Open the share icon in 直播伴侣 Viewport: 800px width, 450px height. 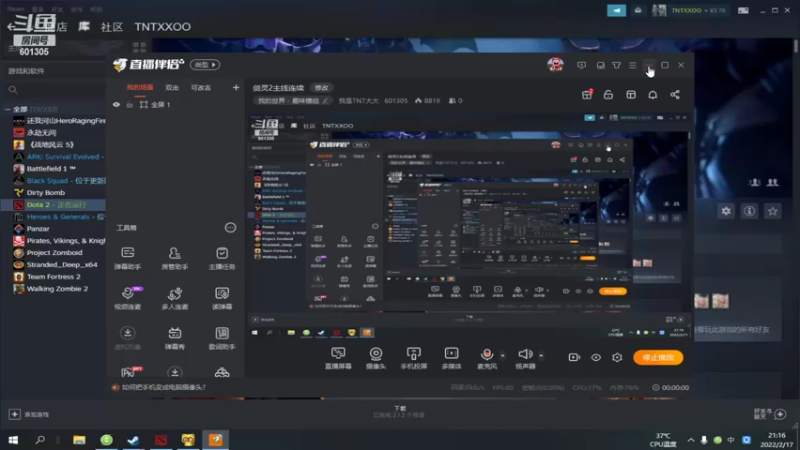point(674,94)
